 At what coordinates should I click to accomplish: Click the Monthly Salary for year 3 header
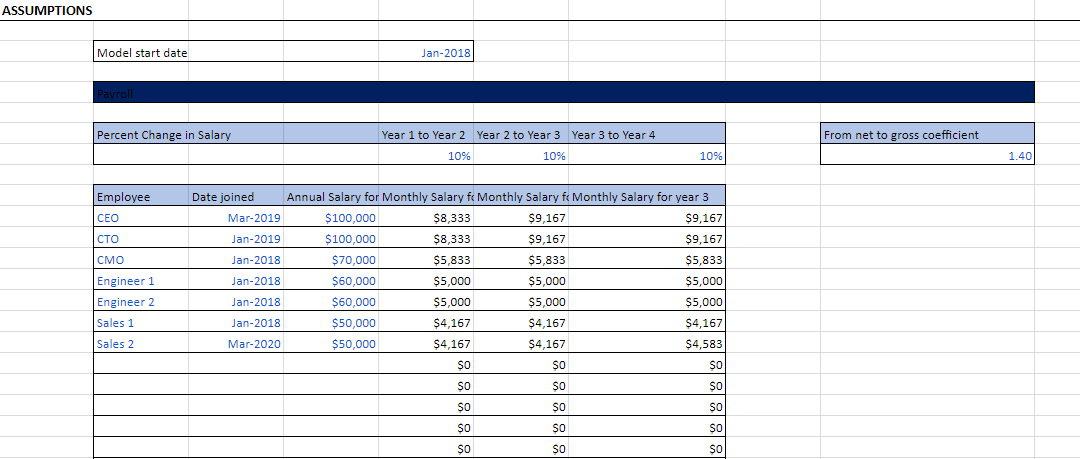tap(647, 197)
